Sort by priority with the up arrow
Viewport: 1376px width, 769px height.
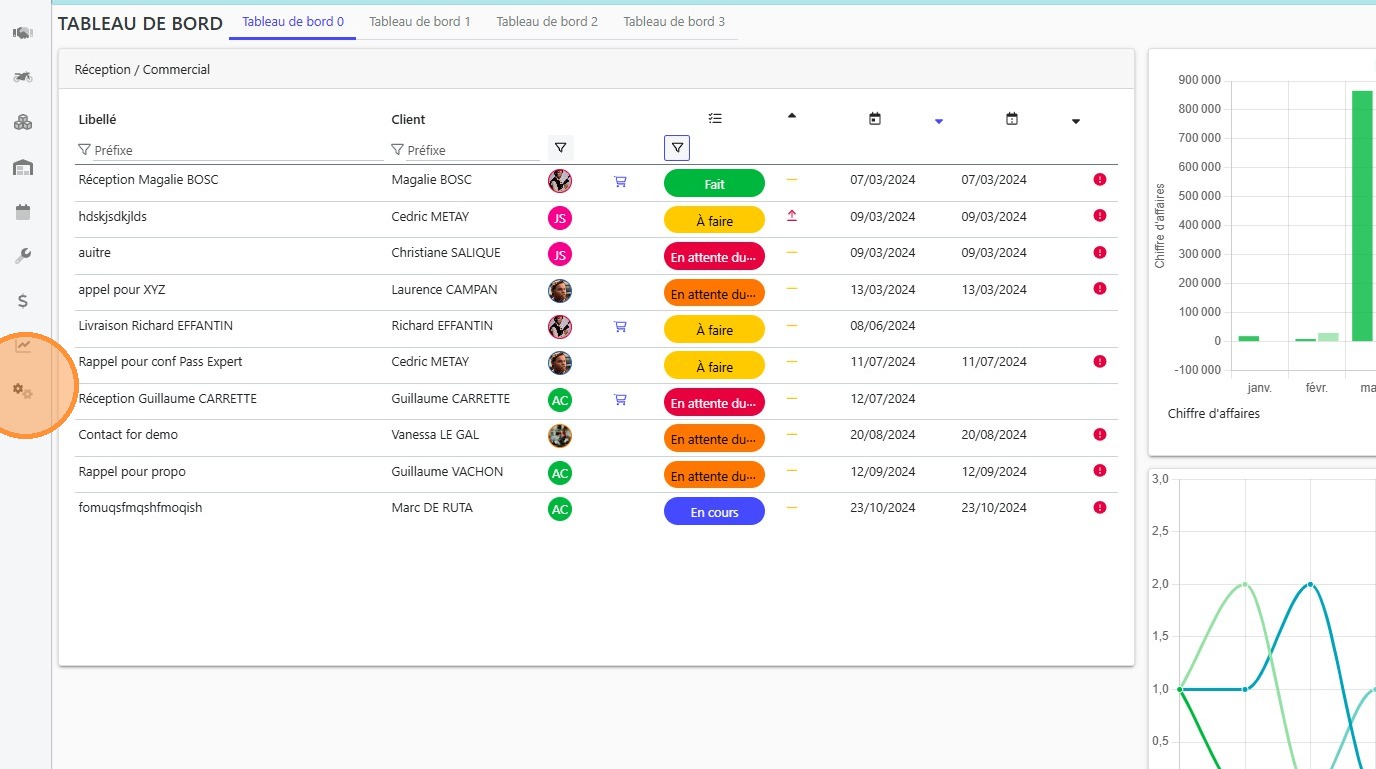pos(792,116)
